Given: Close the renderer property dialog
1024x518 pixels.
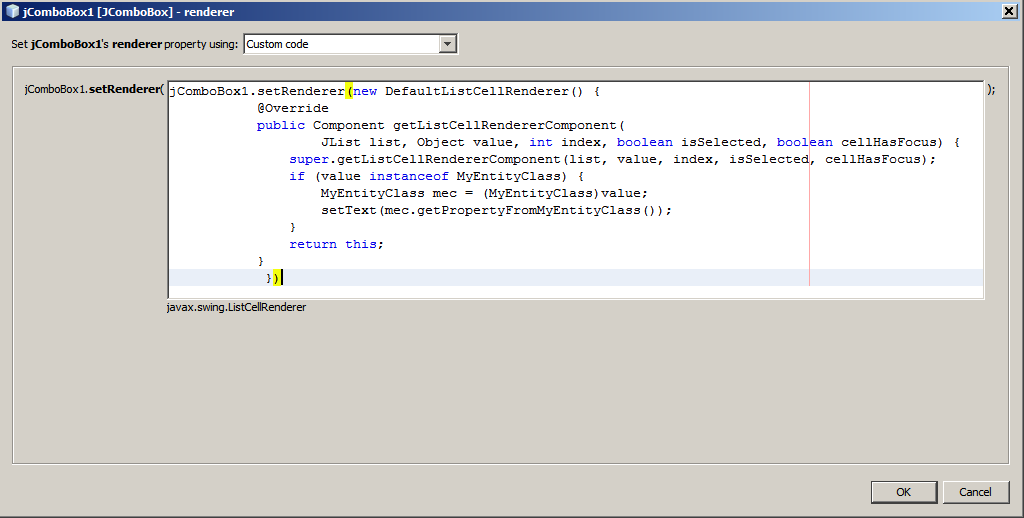Looking at the screenshot, I should click(1009, 10).
